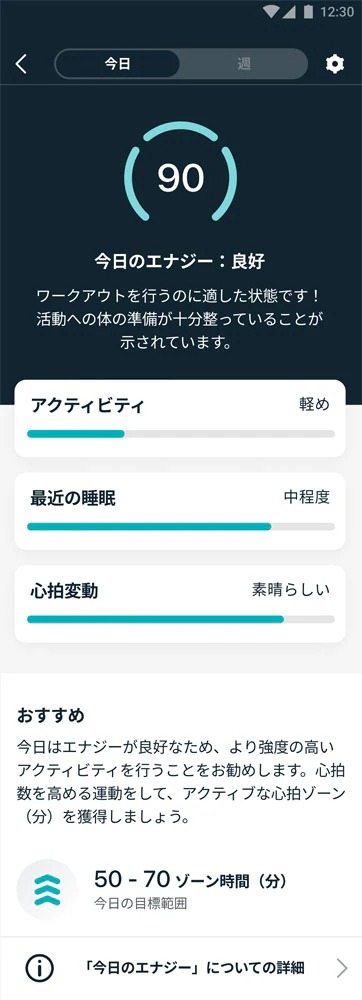This screenshot has height=1000, width=362.
Task: Expand the details chevron arrow
Action: coord(342,968)
